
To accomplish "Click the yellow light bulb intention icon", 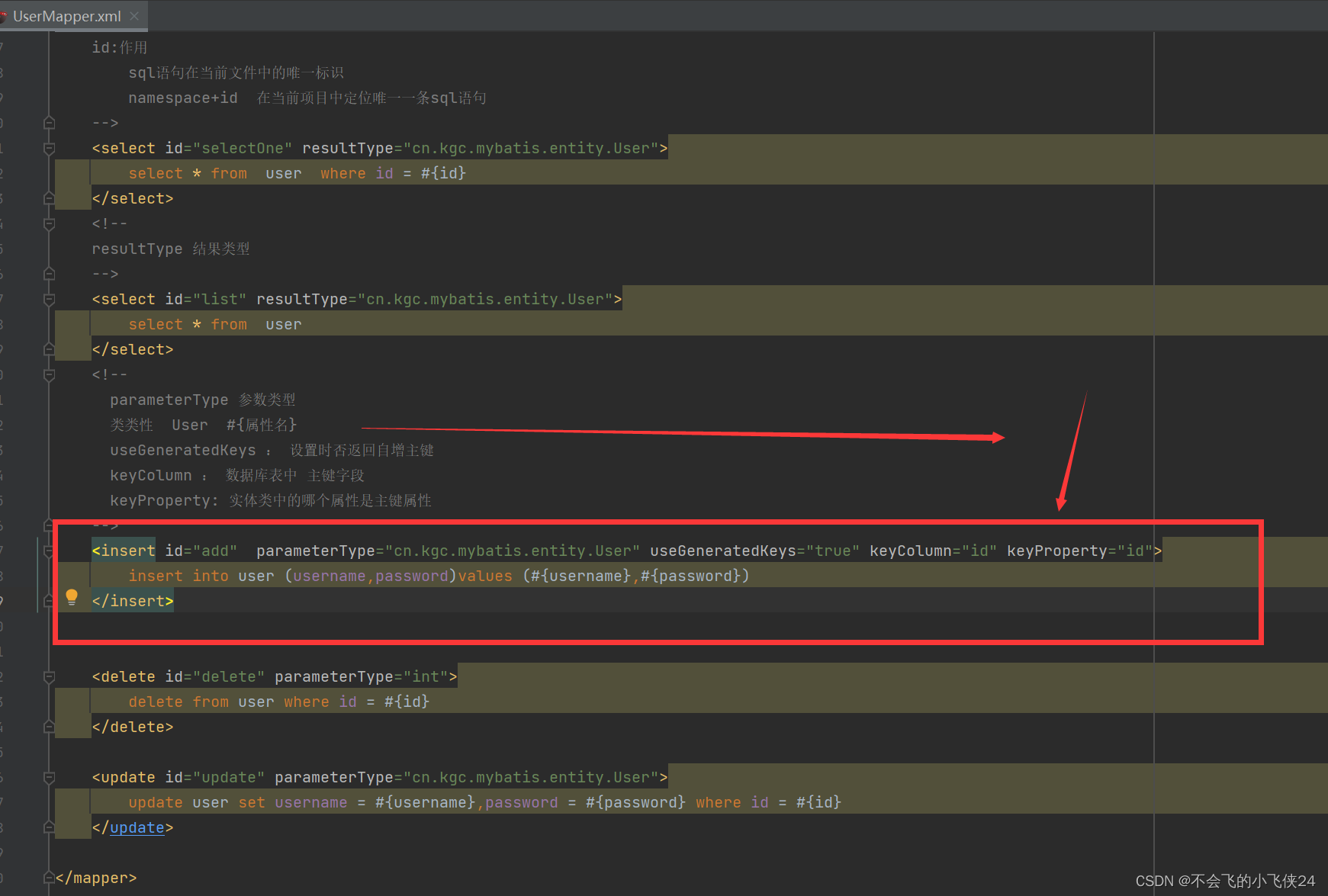I will coord(72,597).
